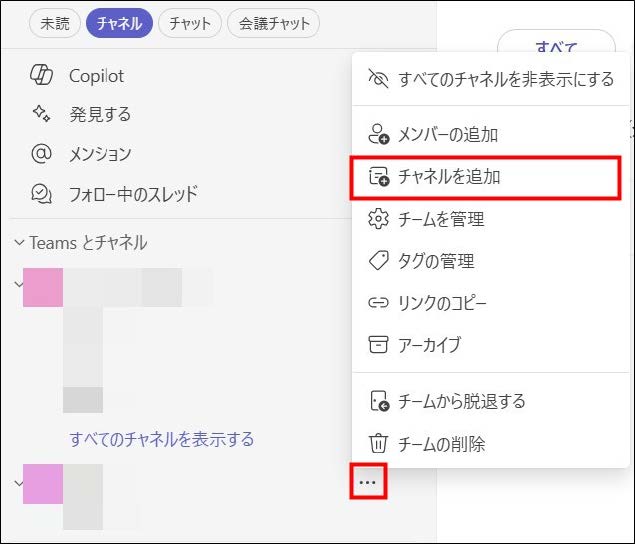Switch to the チャット tab
Screen dimensions: 635x544
pyautogui.click(x=190, y=23)
